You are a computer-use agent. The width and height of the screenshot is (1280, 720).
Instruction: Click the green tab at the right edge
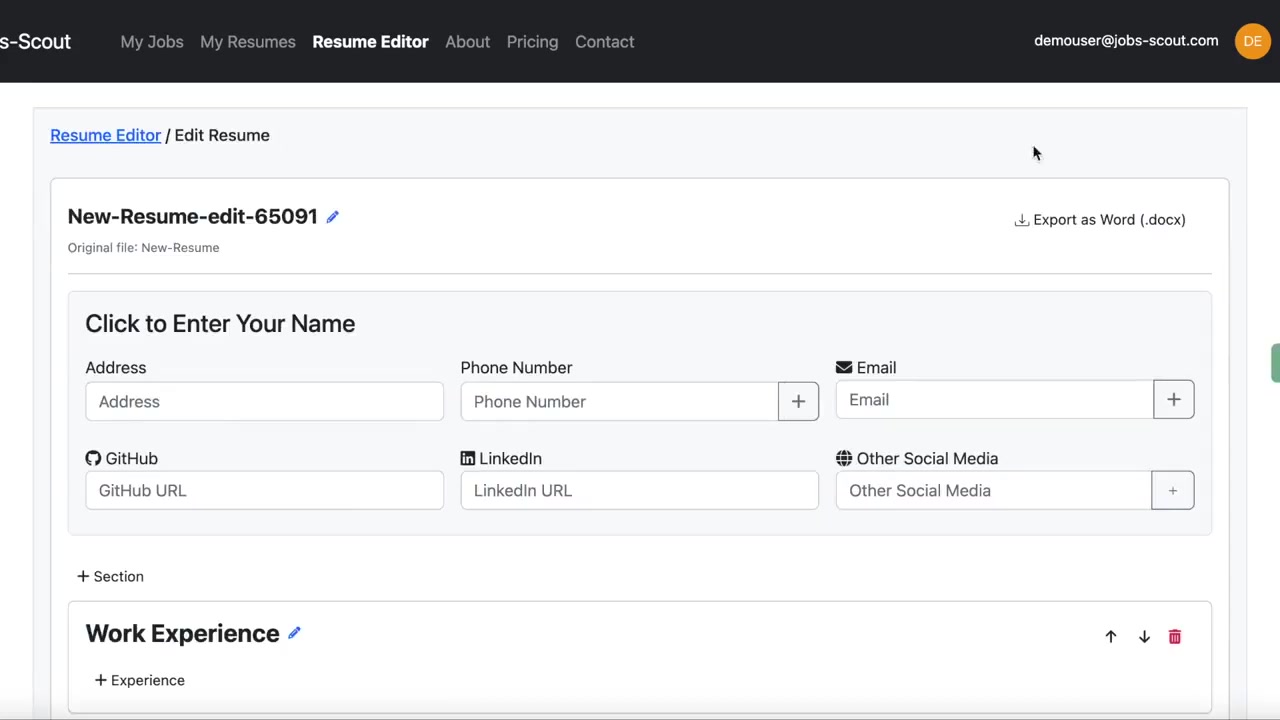point(1276,363)
